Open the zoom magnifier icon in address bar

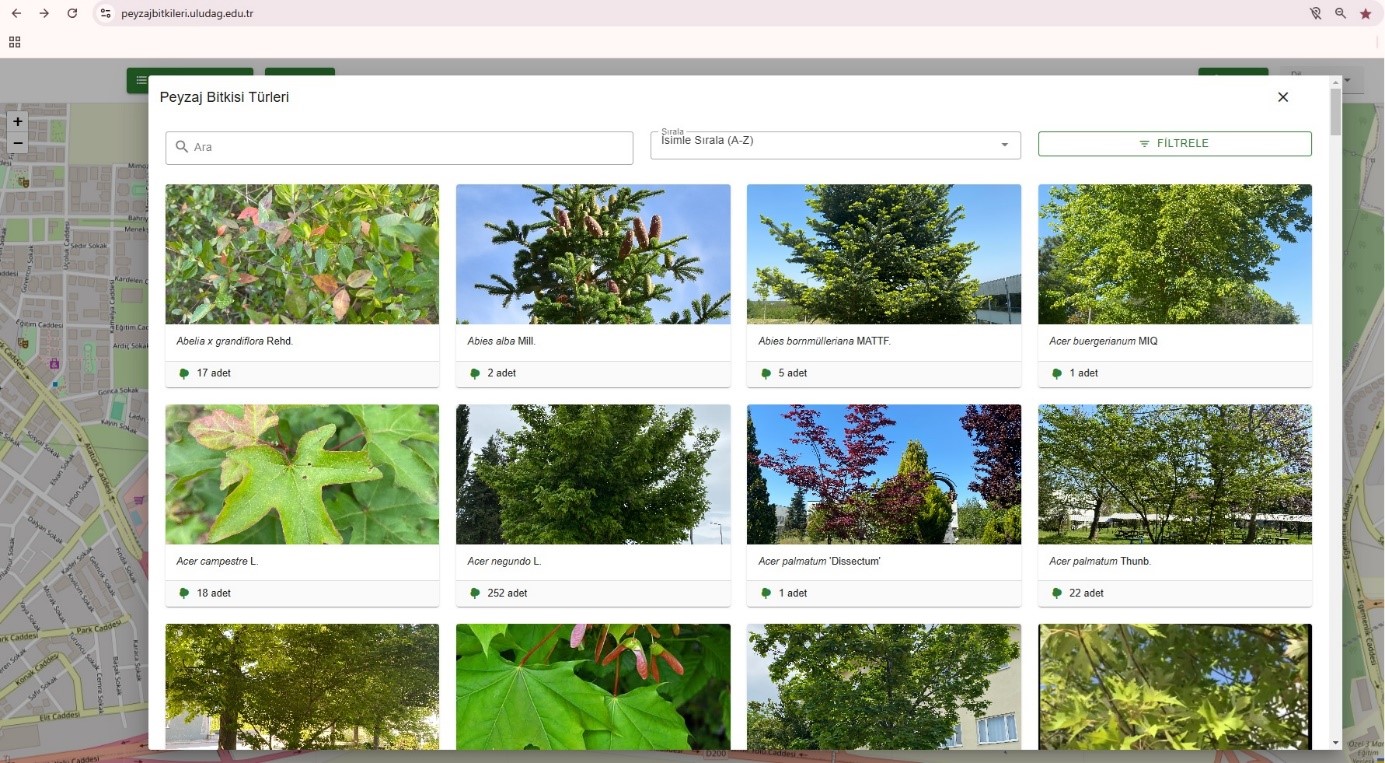tap(1341, 14)
